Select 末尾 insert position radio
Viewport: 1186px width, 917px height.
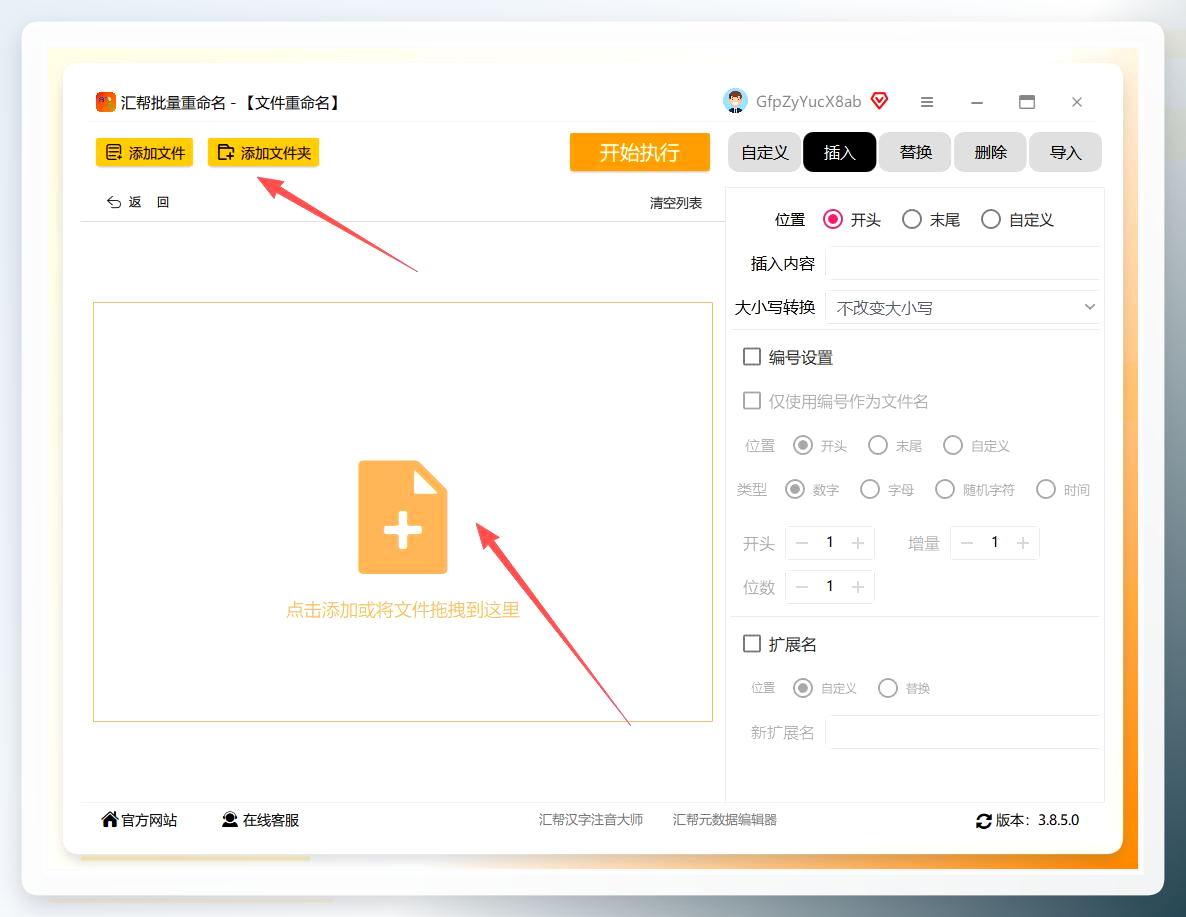tap(911, 219)
